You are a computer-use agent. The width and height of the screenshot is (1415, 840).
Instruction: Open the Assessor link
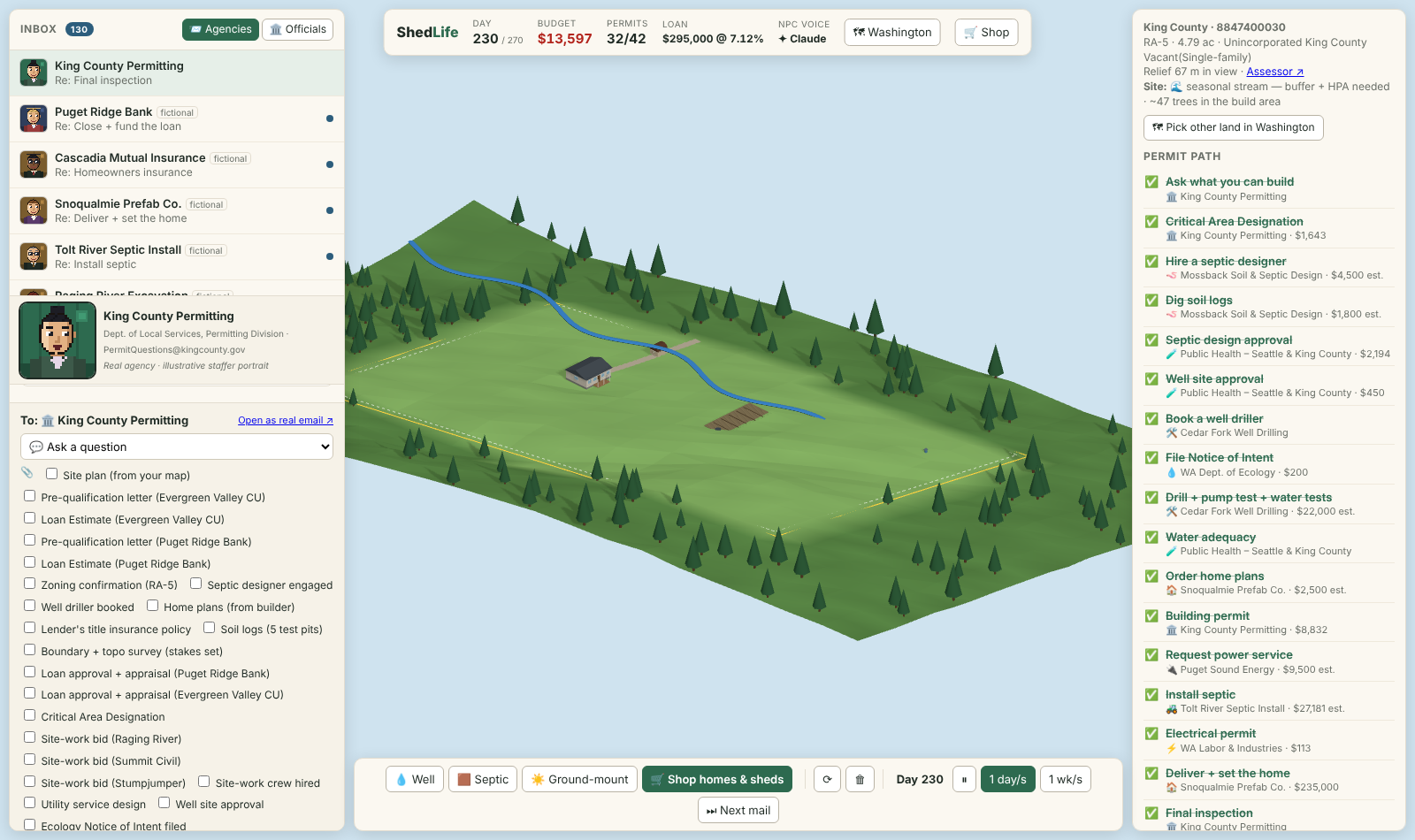(x=1274, y=72)
